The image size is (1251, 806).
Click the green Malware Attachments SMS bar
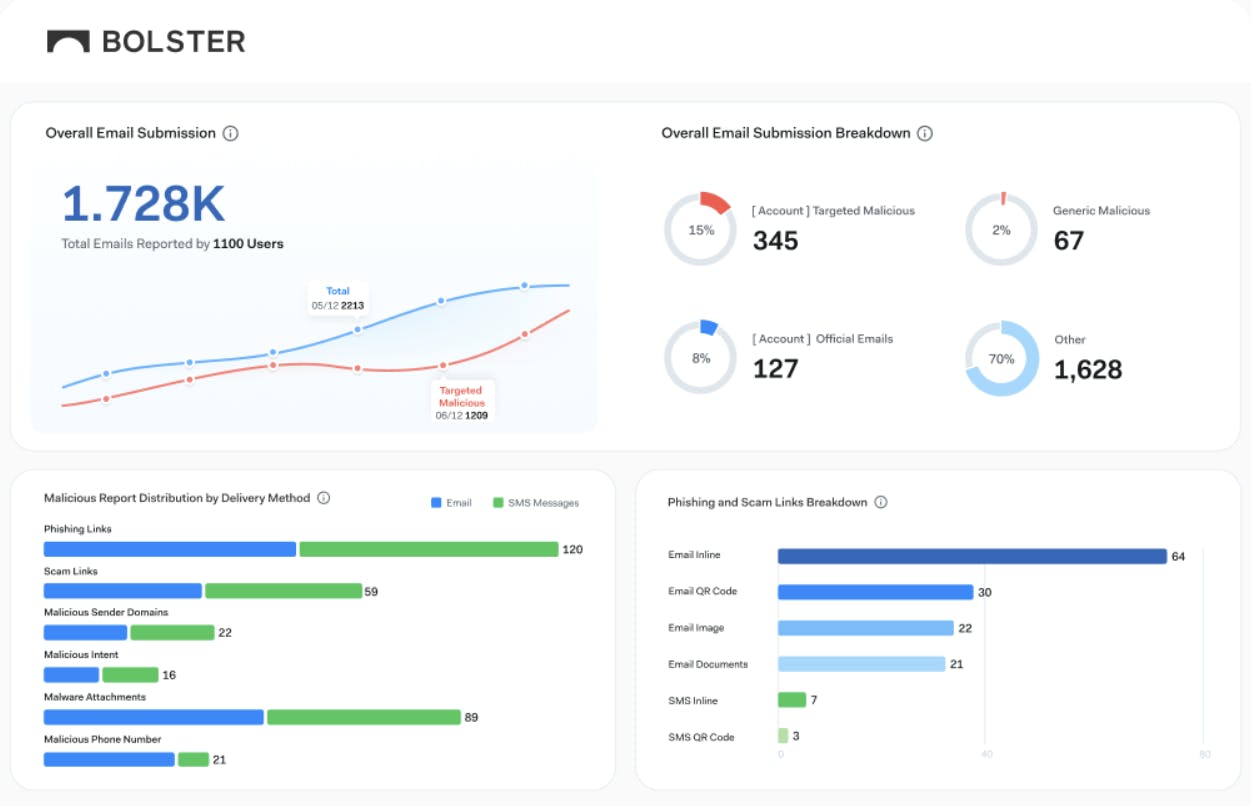pos(363,717)
